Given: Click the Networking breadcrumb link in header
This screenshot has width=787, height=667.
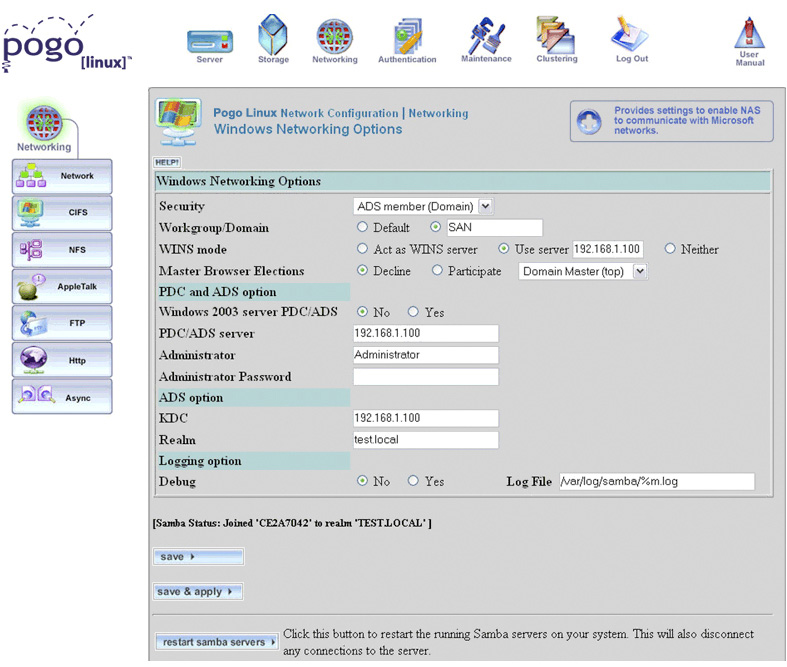Looking at the screenshot, I should coord(438,113).
